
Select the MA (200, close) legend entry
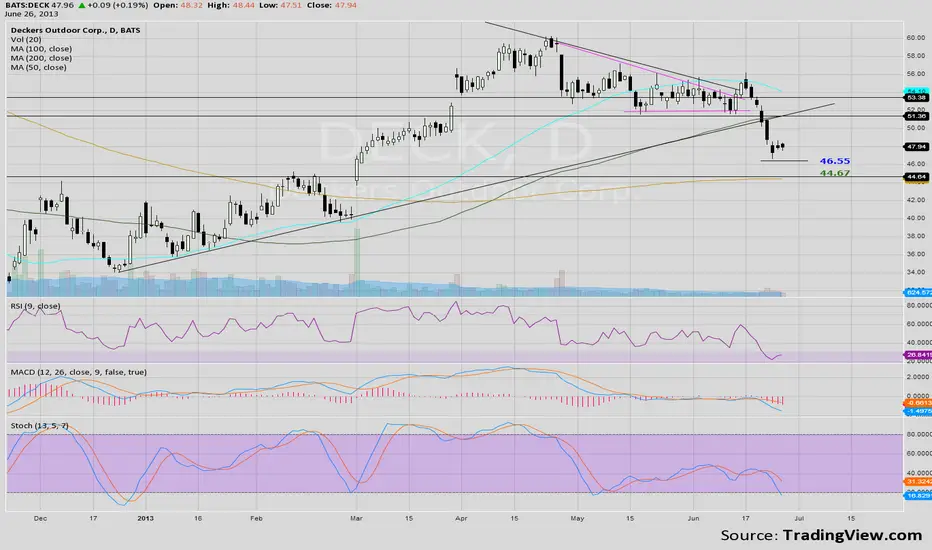point(41,58)
